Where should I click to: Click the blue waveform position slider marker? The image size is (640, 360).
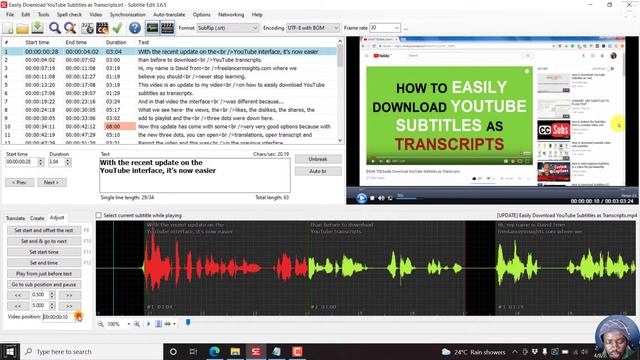188,322
